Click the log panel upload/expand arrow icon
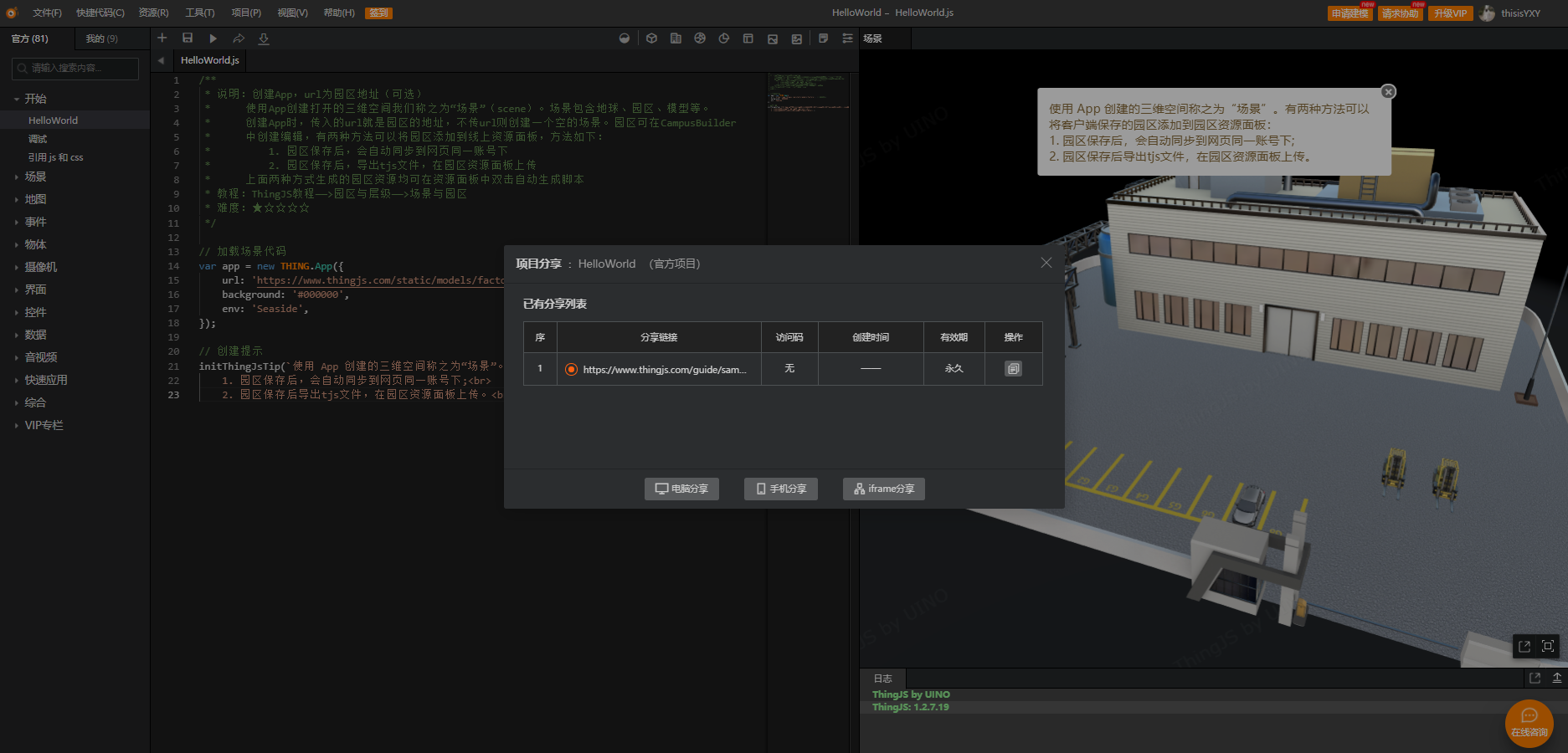The height and width of the screenshot is (753, 1568). click(1557, 679)
